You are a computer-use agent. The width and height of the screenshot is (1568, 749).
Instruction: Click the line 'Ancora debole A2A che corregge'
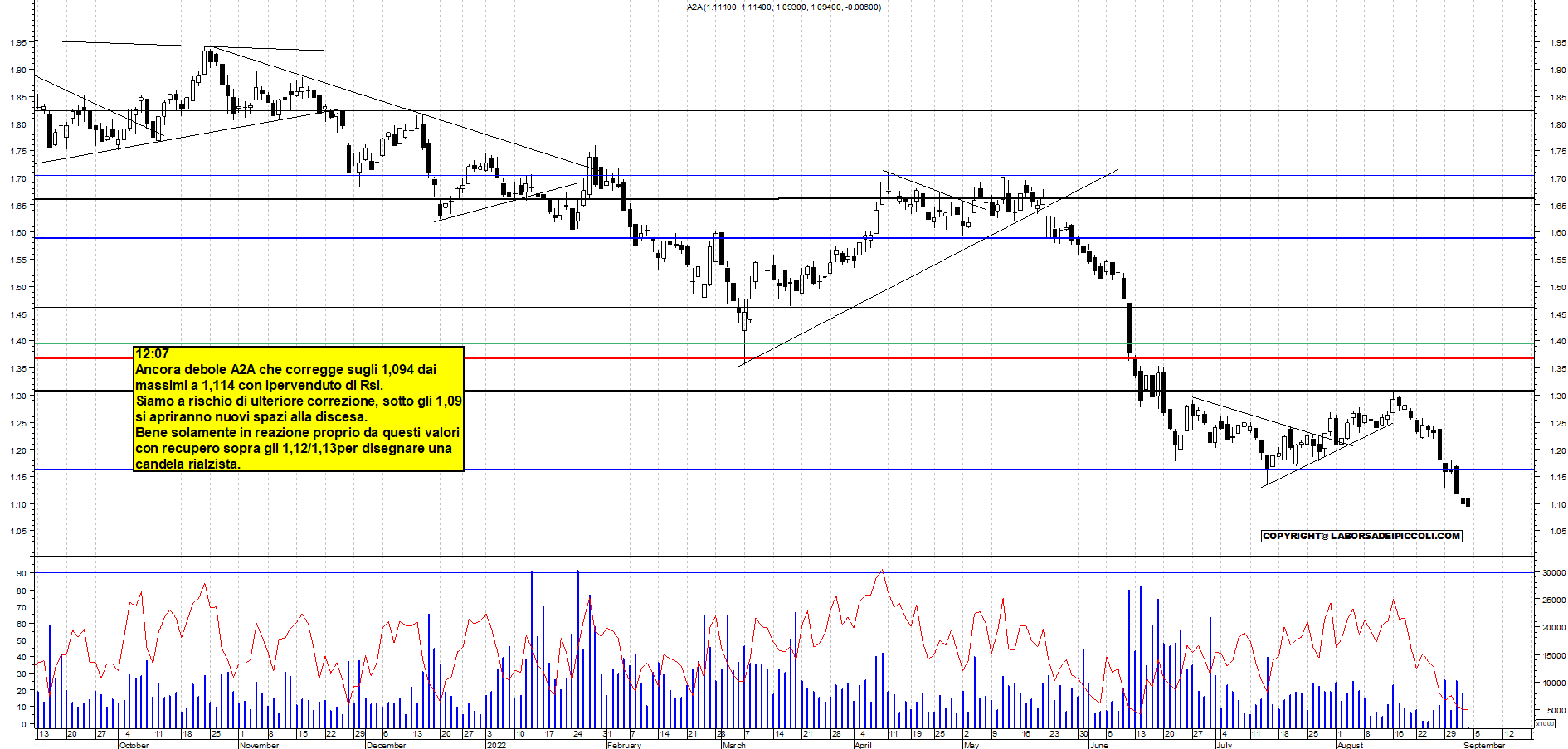pos(285,369)
